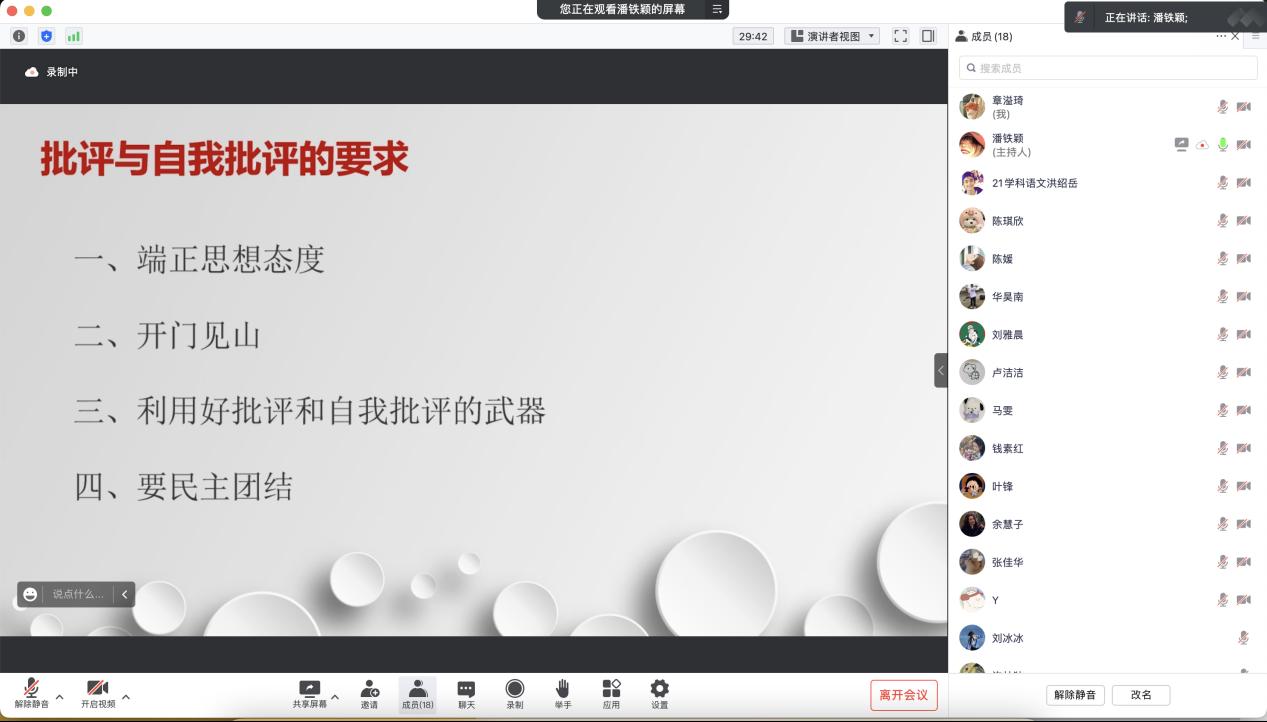Click the green network signal icon
Image resolution: width=1267 pixels, height=722 pixels.
(74, 36)
